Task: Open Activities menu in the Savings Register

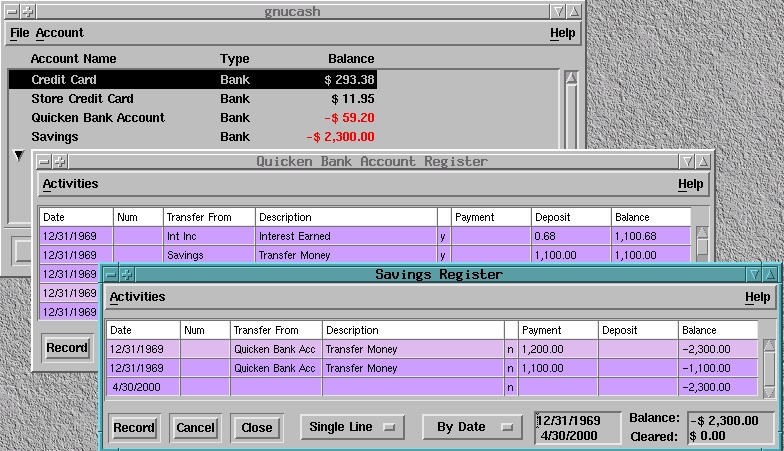Action: (x=137, y=297)
